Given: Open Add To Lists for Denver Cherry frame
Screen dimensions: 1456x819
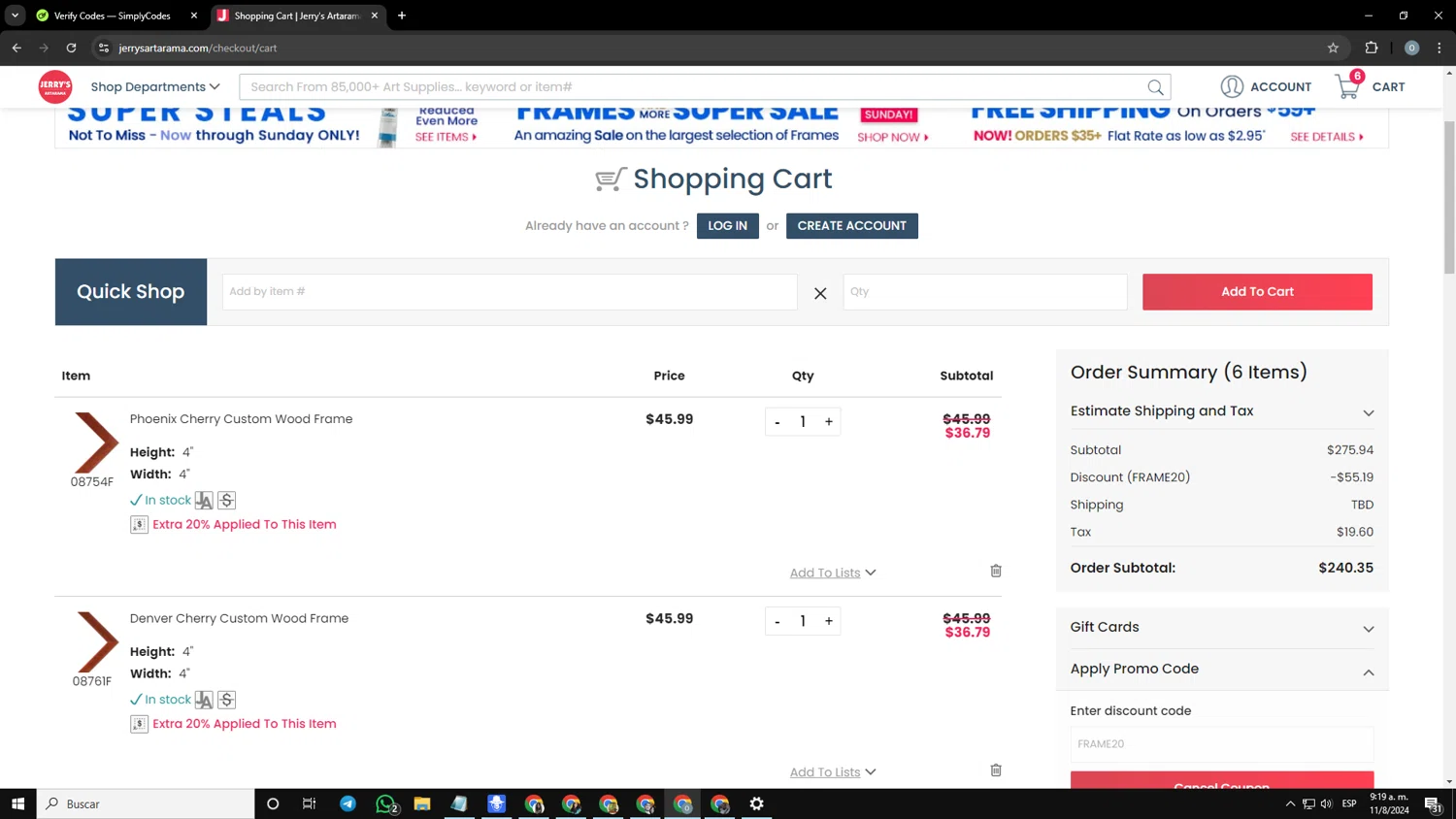Looking at the screenshot, I should (833, 771).
